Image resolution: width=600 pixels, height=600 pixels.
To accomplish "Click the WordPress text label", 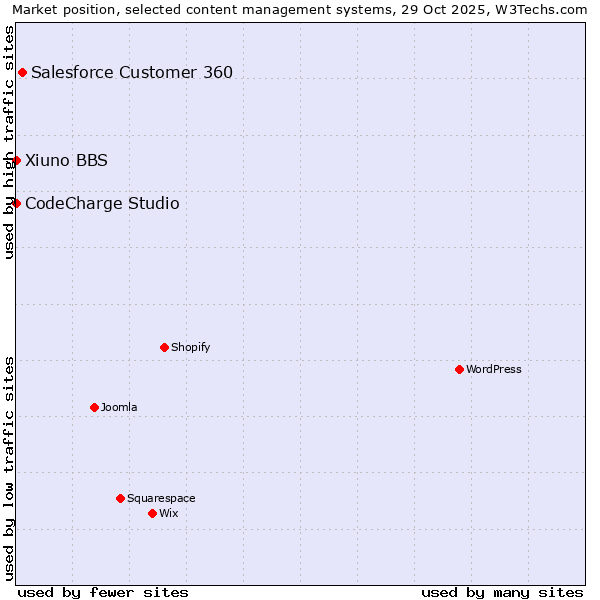I will (x=494, y=369).
